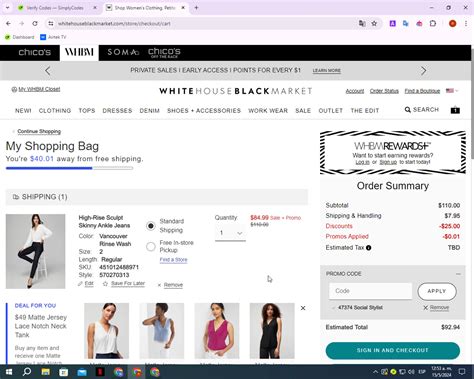Viewport: 474px width, 379px height.
Task: Open Dashboard bookmark
Action: pos(20,37)
